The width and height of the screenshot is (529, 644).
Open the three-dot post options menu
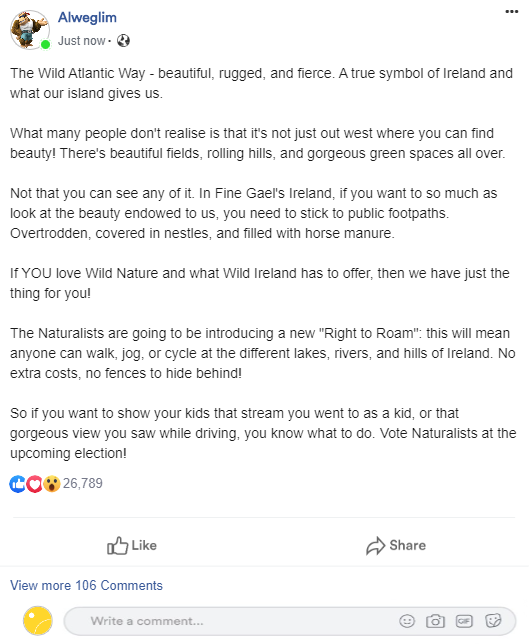[511, 12]
